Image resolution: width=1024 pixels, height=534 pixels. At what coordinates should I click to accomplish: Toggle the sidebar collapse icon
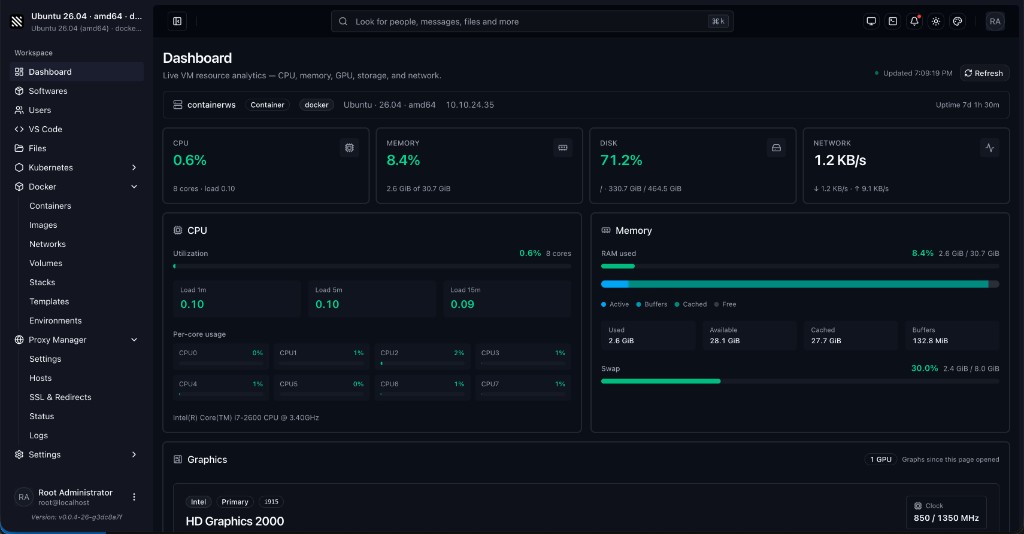177,21
